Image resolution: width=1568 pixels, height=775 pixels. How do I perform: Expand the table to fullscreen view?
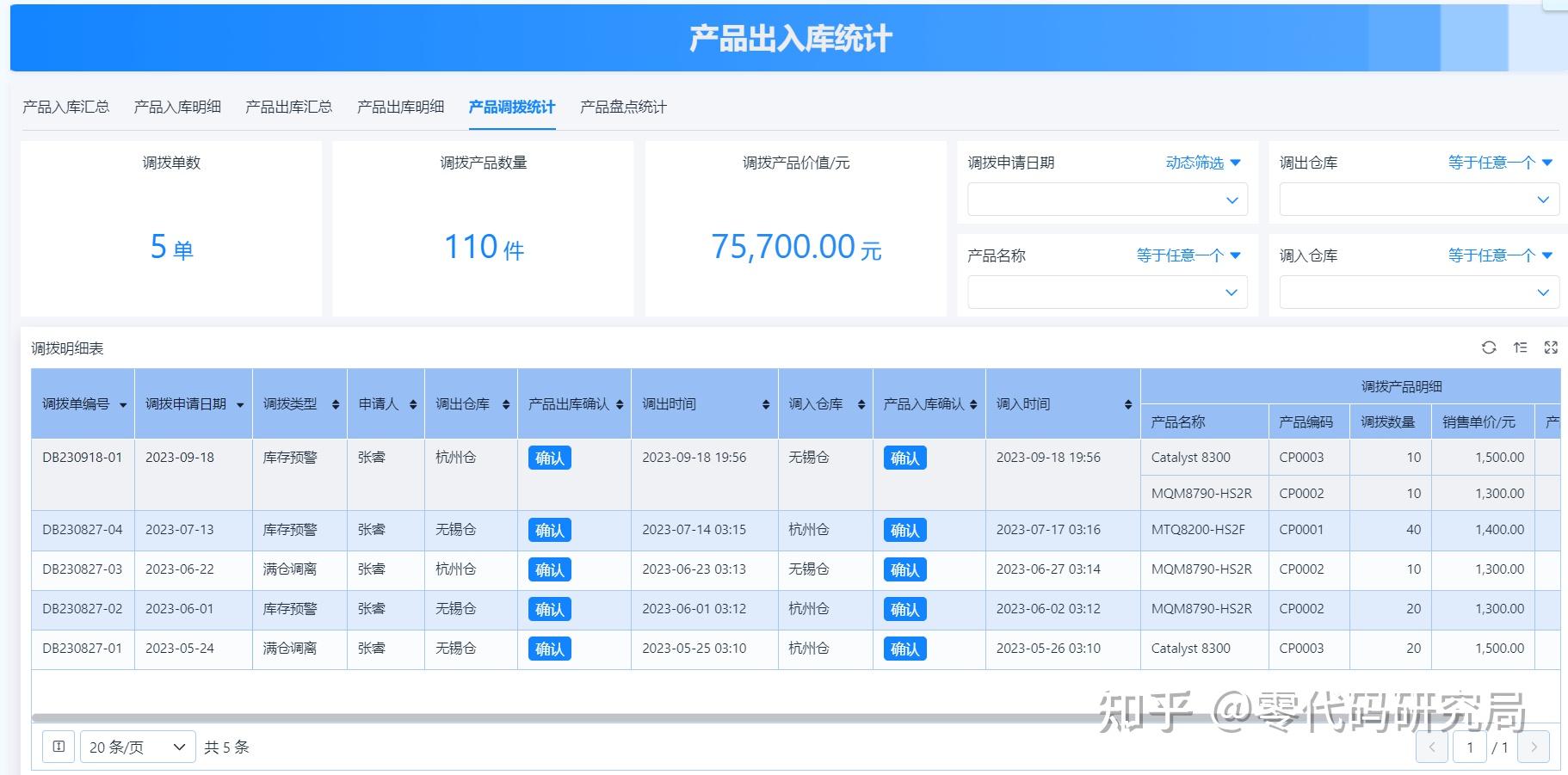tap(1552, 348)
